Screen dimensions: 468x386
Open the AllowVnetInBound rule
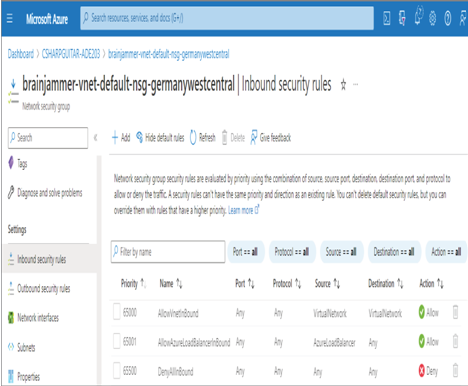(178, 313)
